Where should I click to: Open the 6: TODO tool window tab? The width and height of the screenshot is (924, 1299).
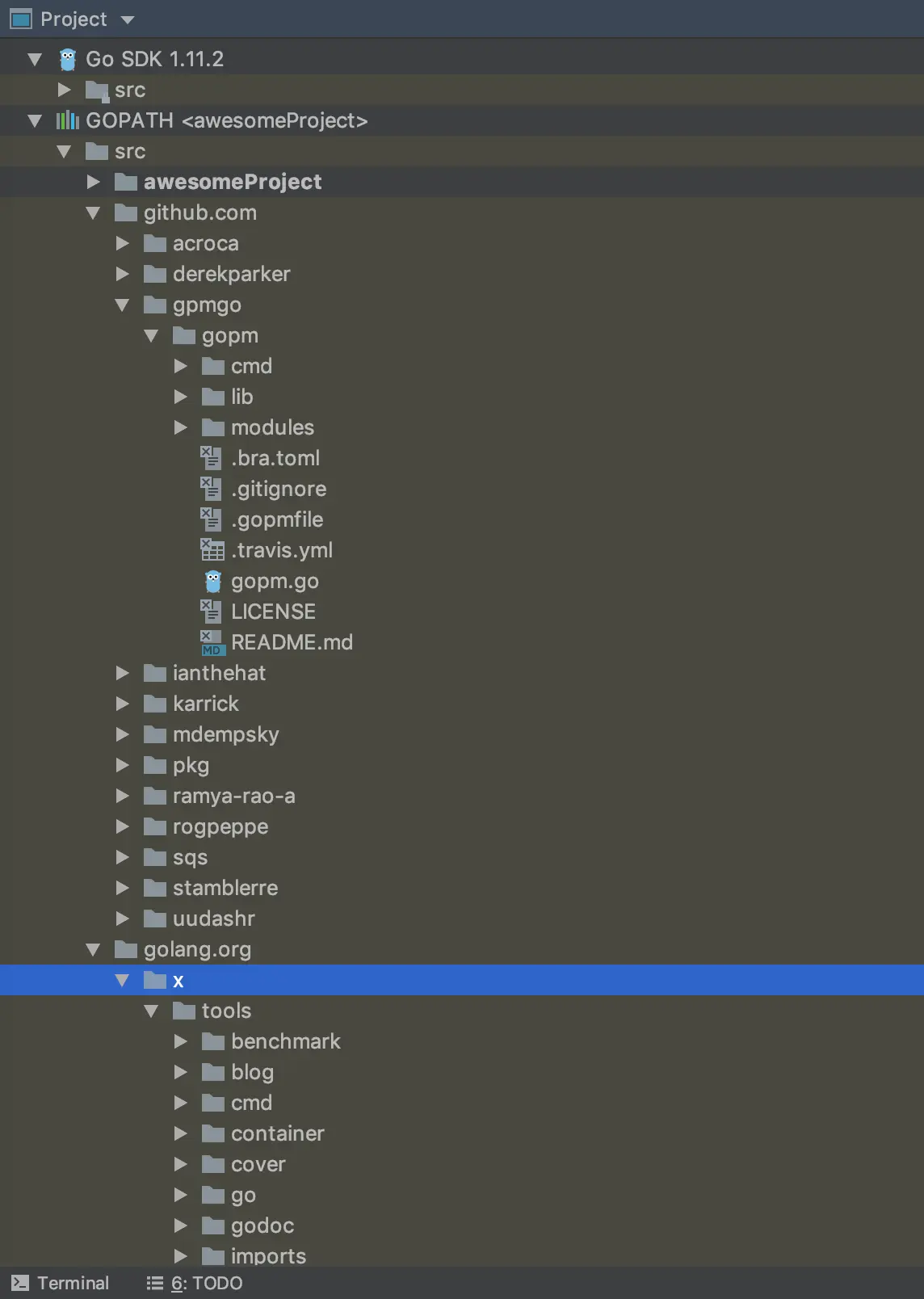195,1283
